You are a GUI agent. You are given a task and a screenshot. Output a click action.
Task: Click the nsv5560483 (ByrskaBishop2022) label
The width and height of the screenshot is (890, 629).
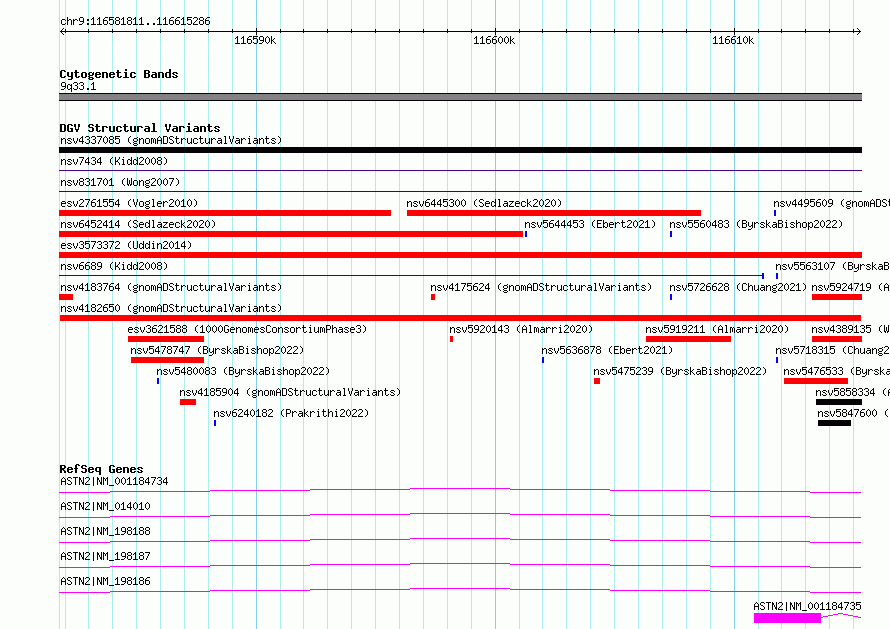click(x=756, y=224)
